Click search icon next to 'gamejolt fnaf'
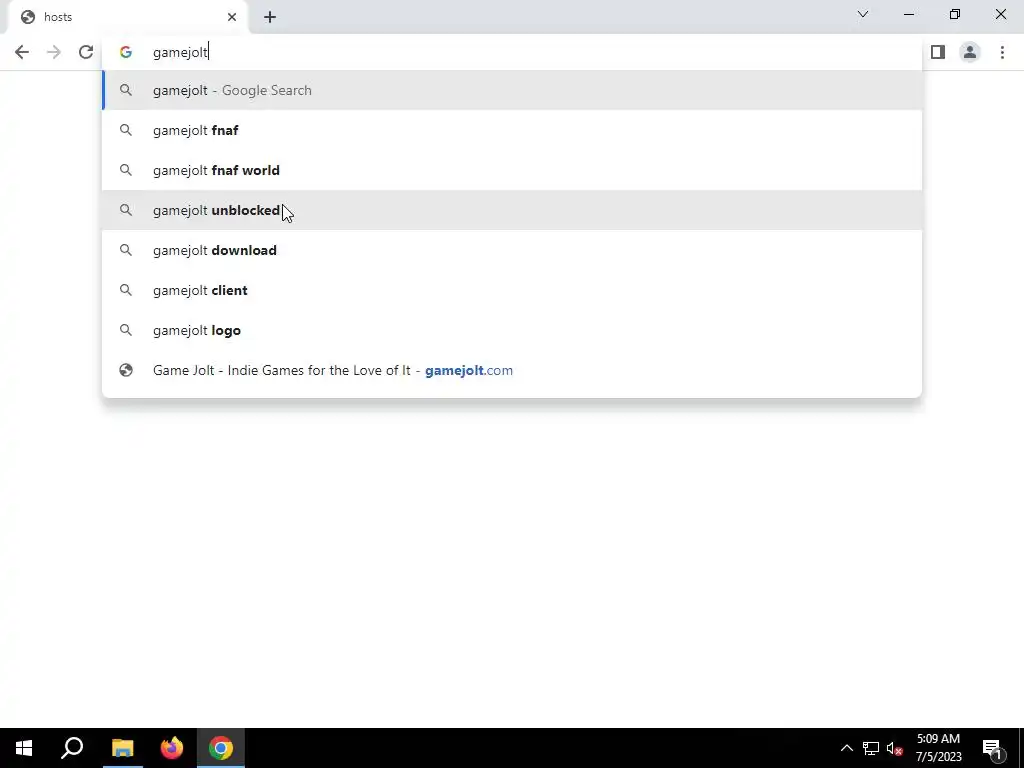1024x768 pixels. coord(126,130)
